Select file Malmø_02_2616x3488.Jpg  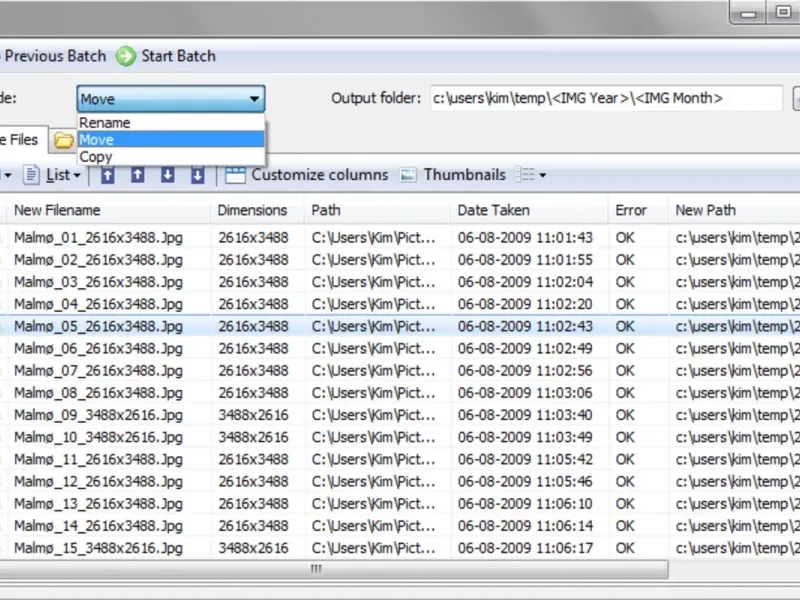point(98,260)
